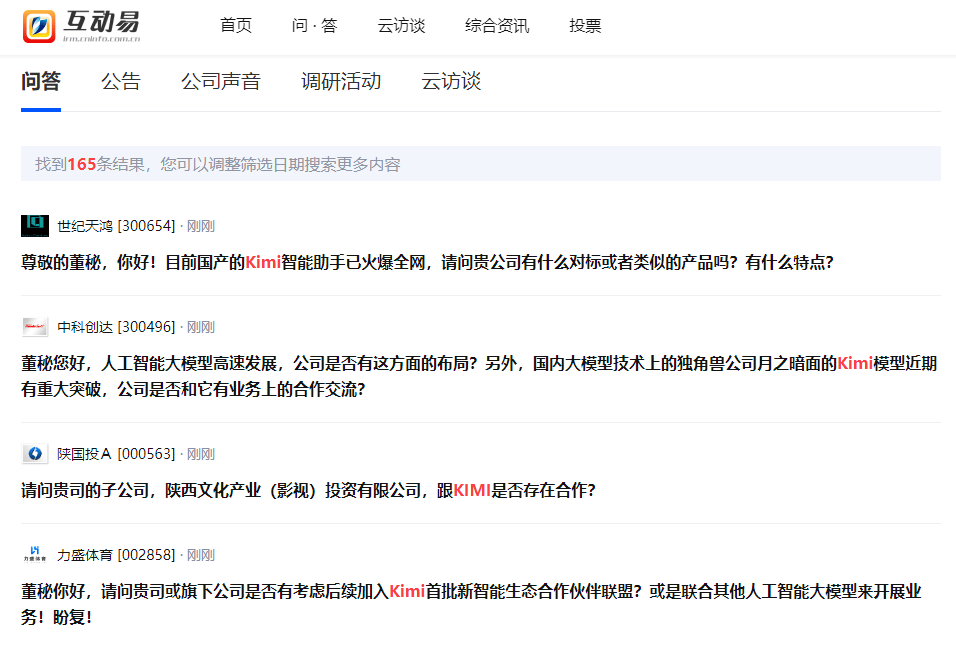This screenshot has height=649, width=956.
Task: Click the 互动易 site logo
Action: pos(81,26)
